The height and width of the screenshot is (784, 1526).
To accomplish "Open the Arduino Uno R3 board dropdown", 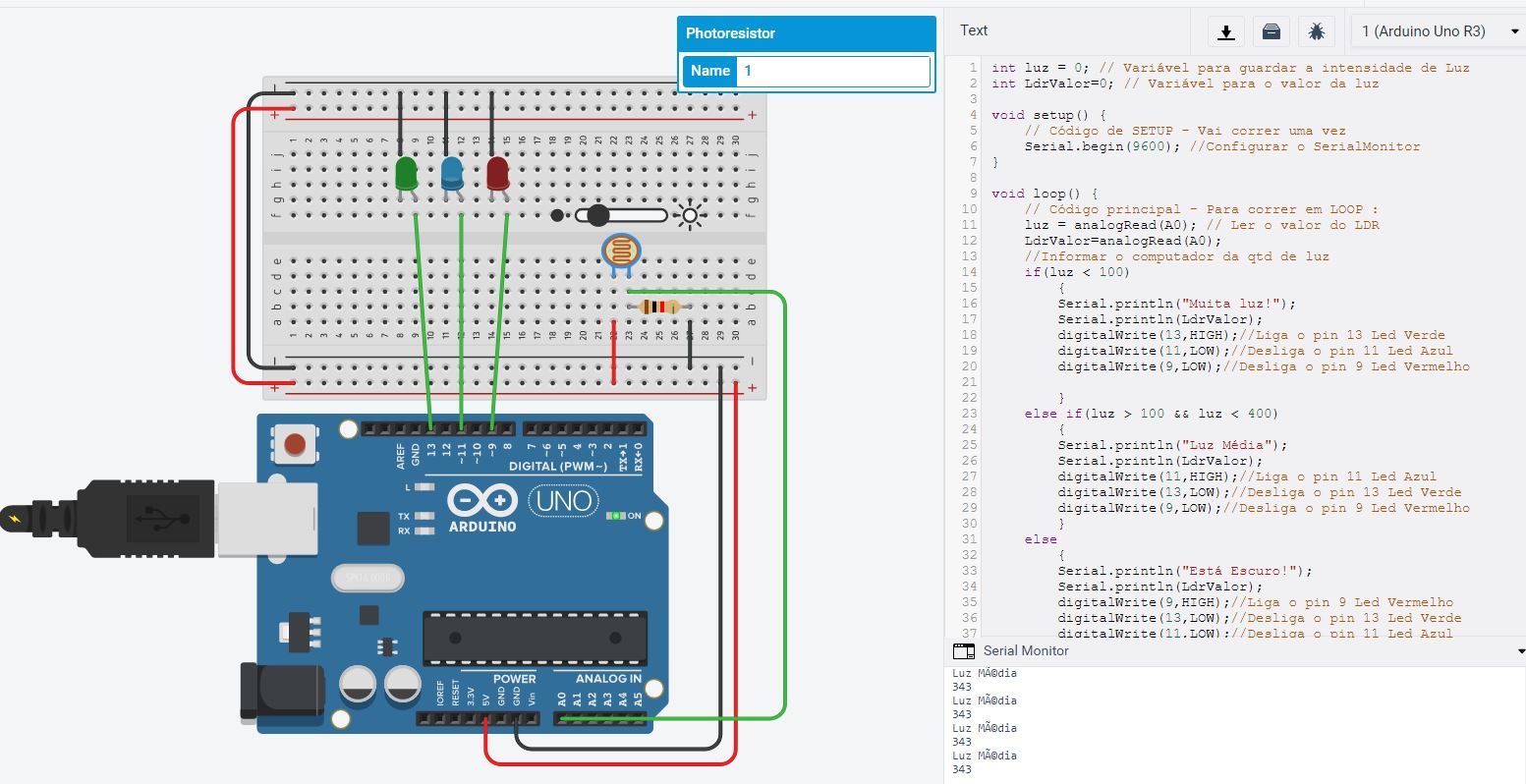I will 1440,31.
